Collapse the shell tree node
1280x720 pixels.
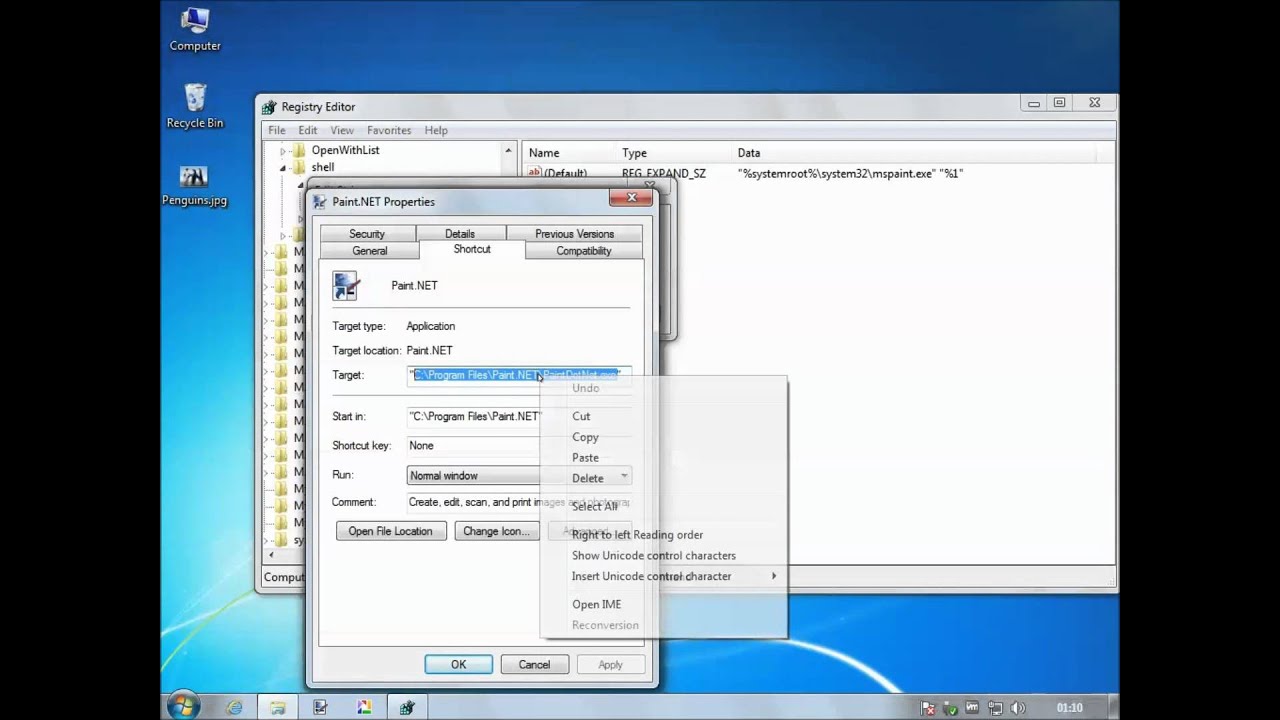282,167
